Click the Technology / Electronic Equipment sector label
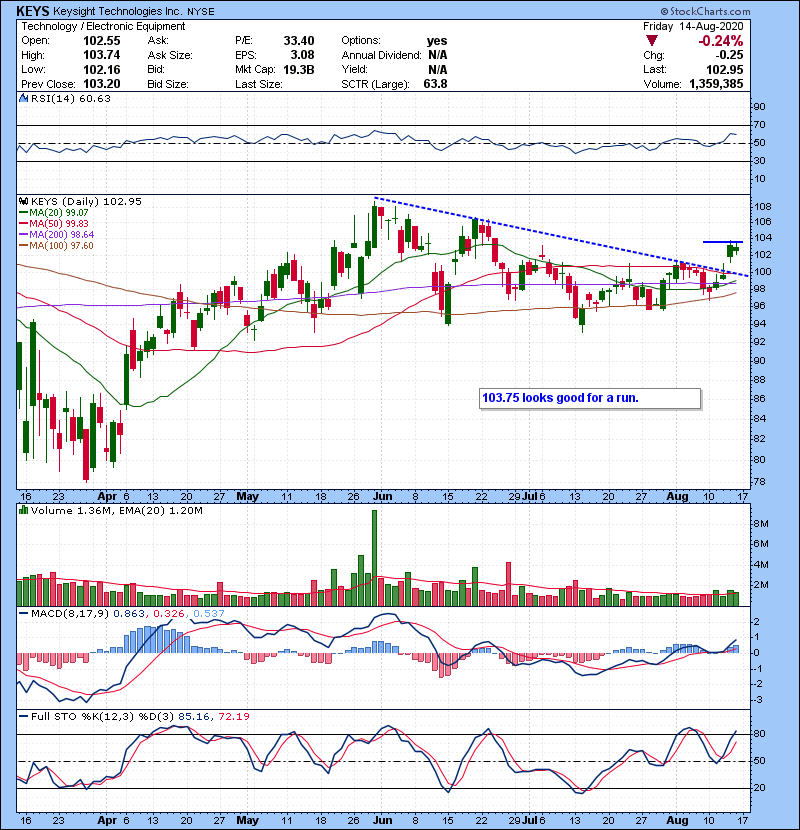 [103, 26]
